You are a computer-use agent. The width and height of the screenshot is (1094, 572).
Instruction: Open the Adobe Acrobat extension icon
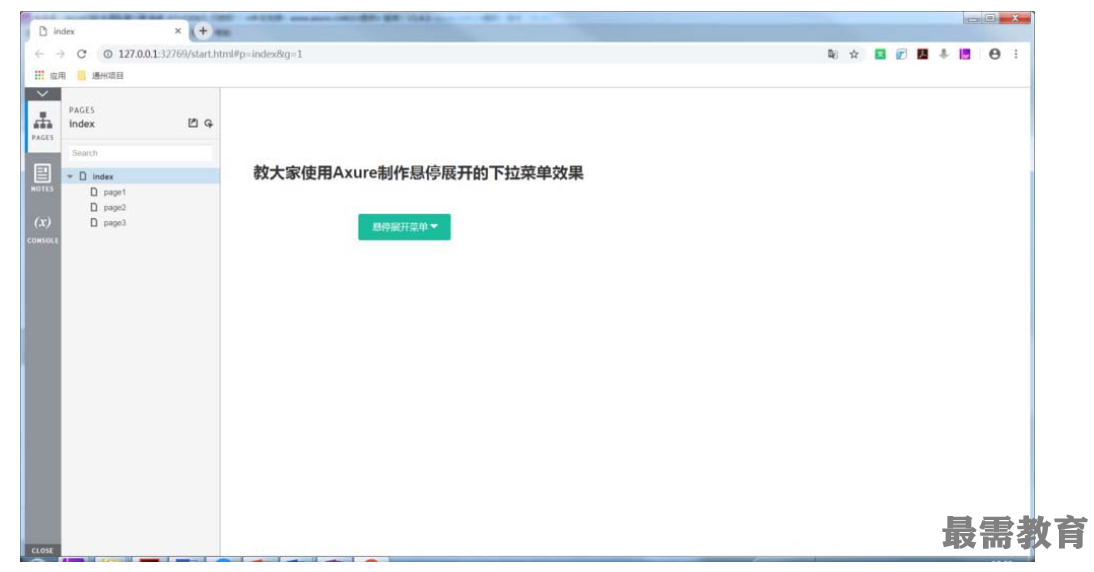tap(922, 54)
